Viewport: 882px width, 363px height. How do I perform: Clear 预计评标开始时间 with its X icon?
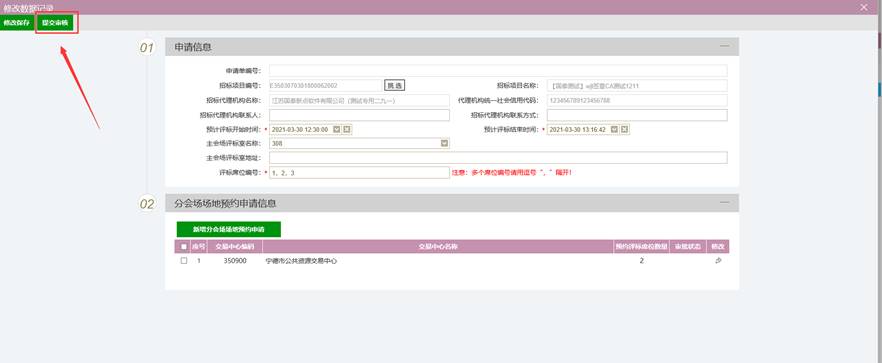tap(347, 129)
